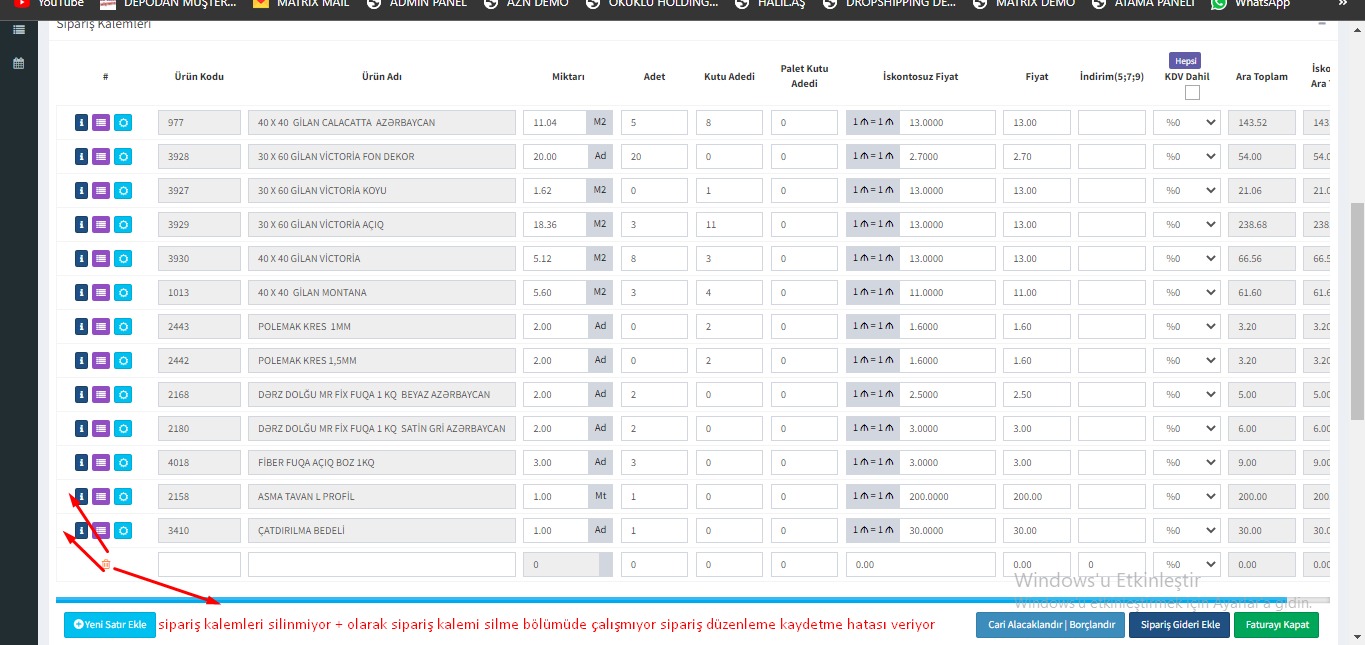Tick the KDV Dahil checkbox
This screenshot has width=1365, height=645.
(1192, 93)
